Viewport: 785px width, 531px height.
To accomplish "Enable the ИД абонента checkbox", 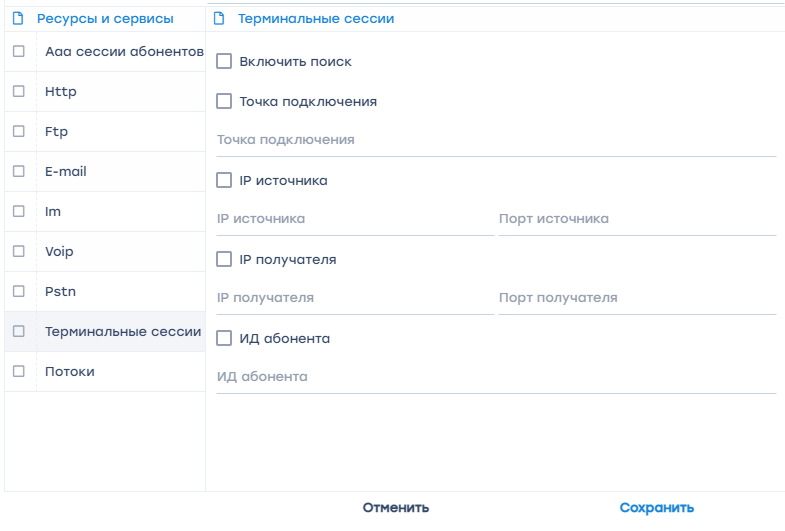I will 224,339.
